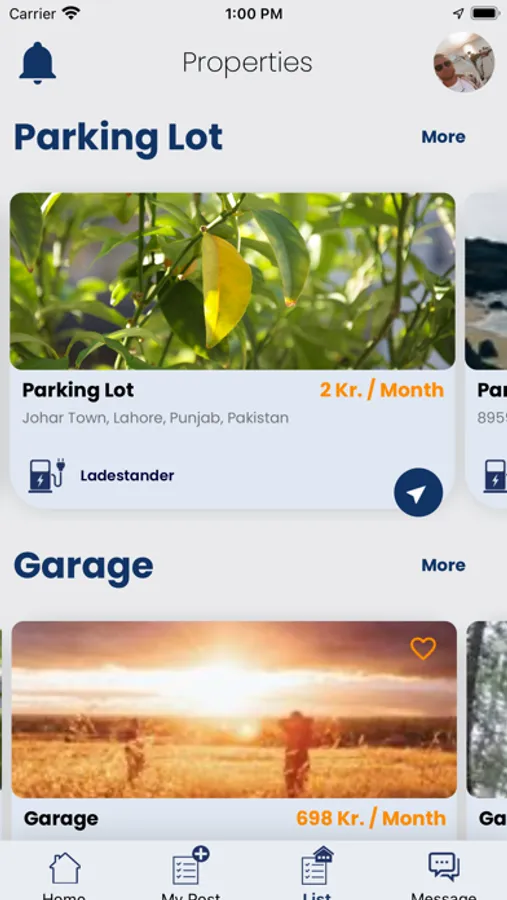Open the next Parking Lot card's beach photo
The image size is (507, 900).
pos(486,281)
